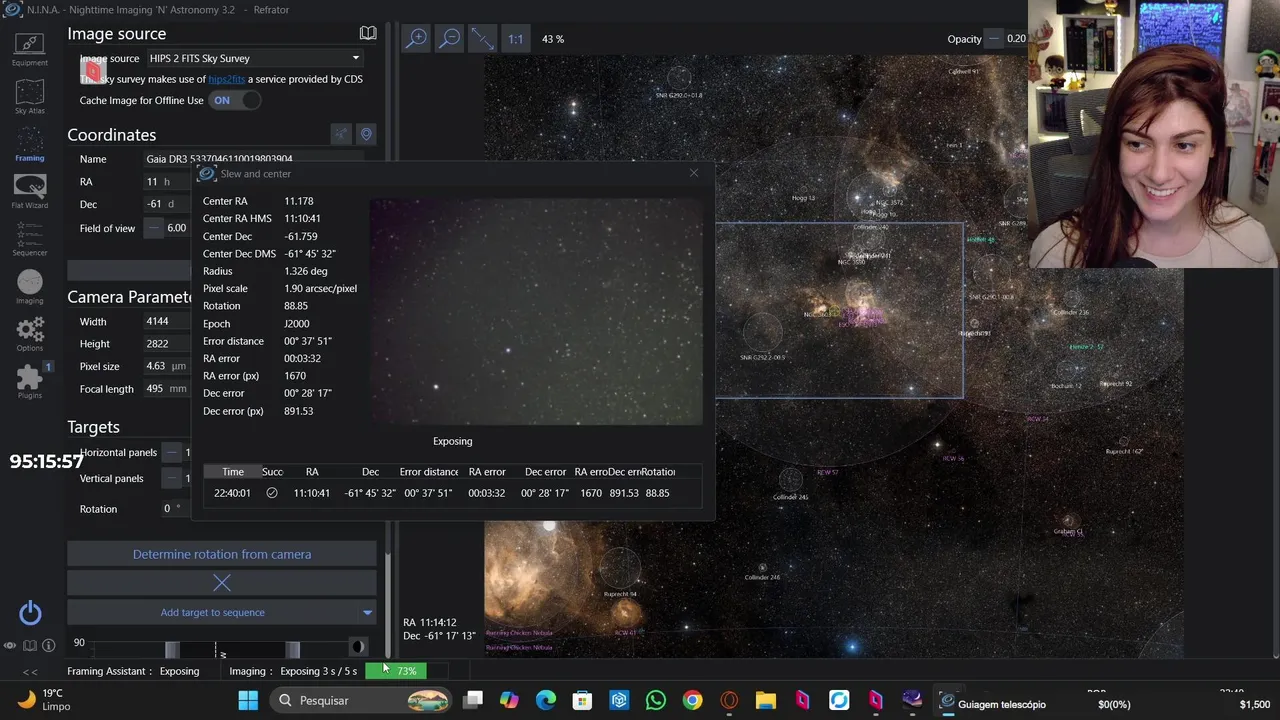Select the Framing sidebar tab

point(29,145)
